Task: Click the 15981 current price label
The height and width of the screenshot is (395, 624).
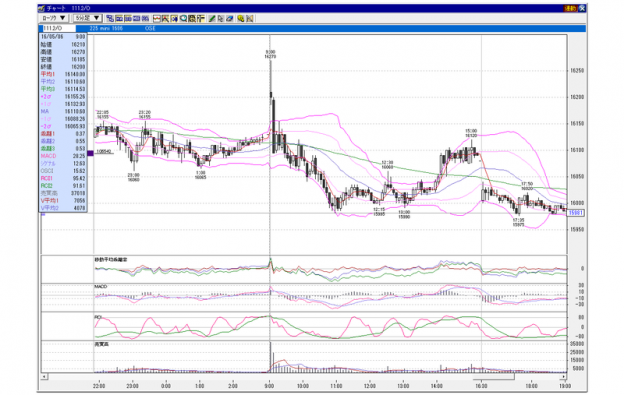Action: [x=576, y=213]
